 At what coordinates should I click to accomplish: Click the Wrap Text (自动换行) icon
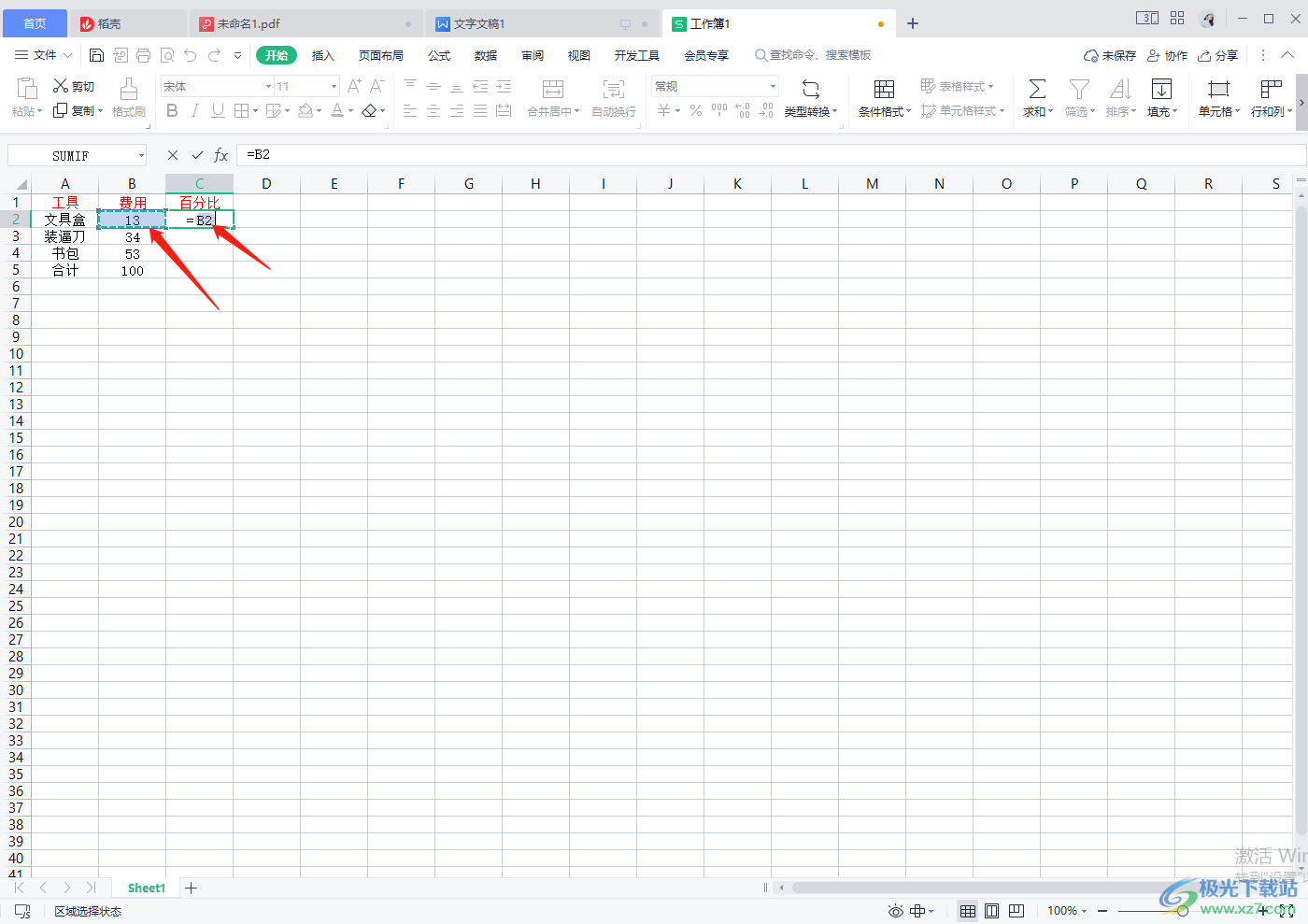[614, 89]
